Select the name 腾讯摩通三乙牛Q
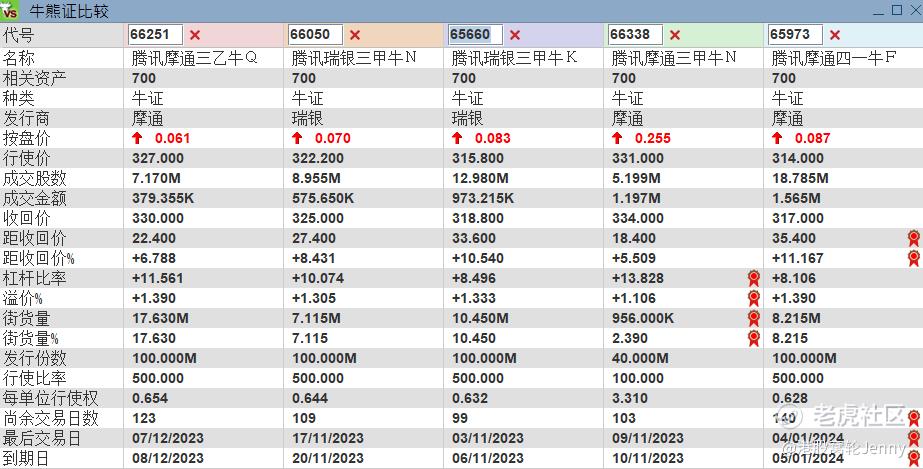This screenshot has width=923, height=469. click(x=195, y=58)
